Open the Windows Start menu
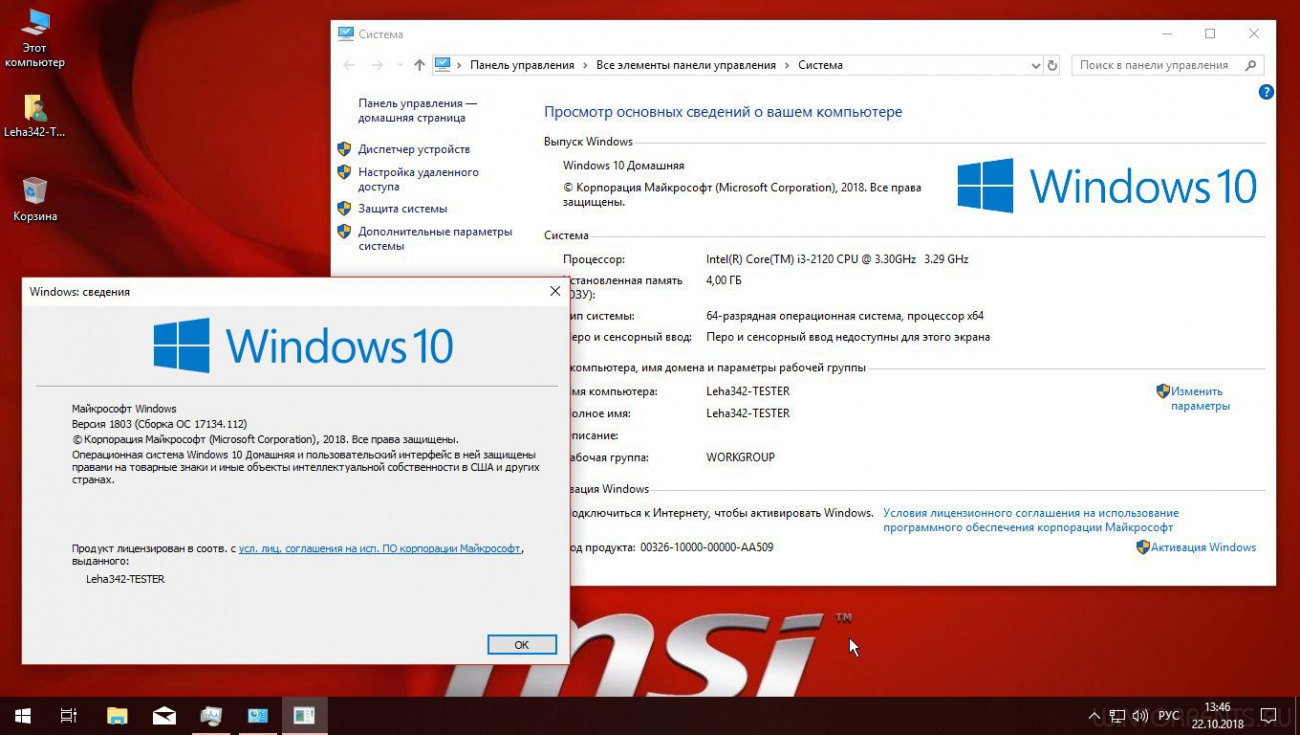 (x=23, y=715)
